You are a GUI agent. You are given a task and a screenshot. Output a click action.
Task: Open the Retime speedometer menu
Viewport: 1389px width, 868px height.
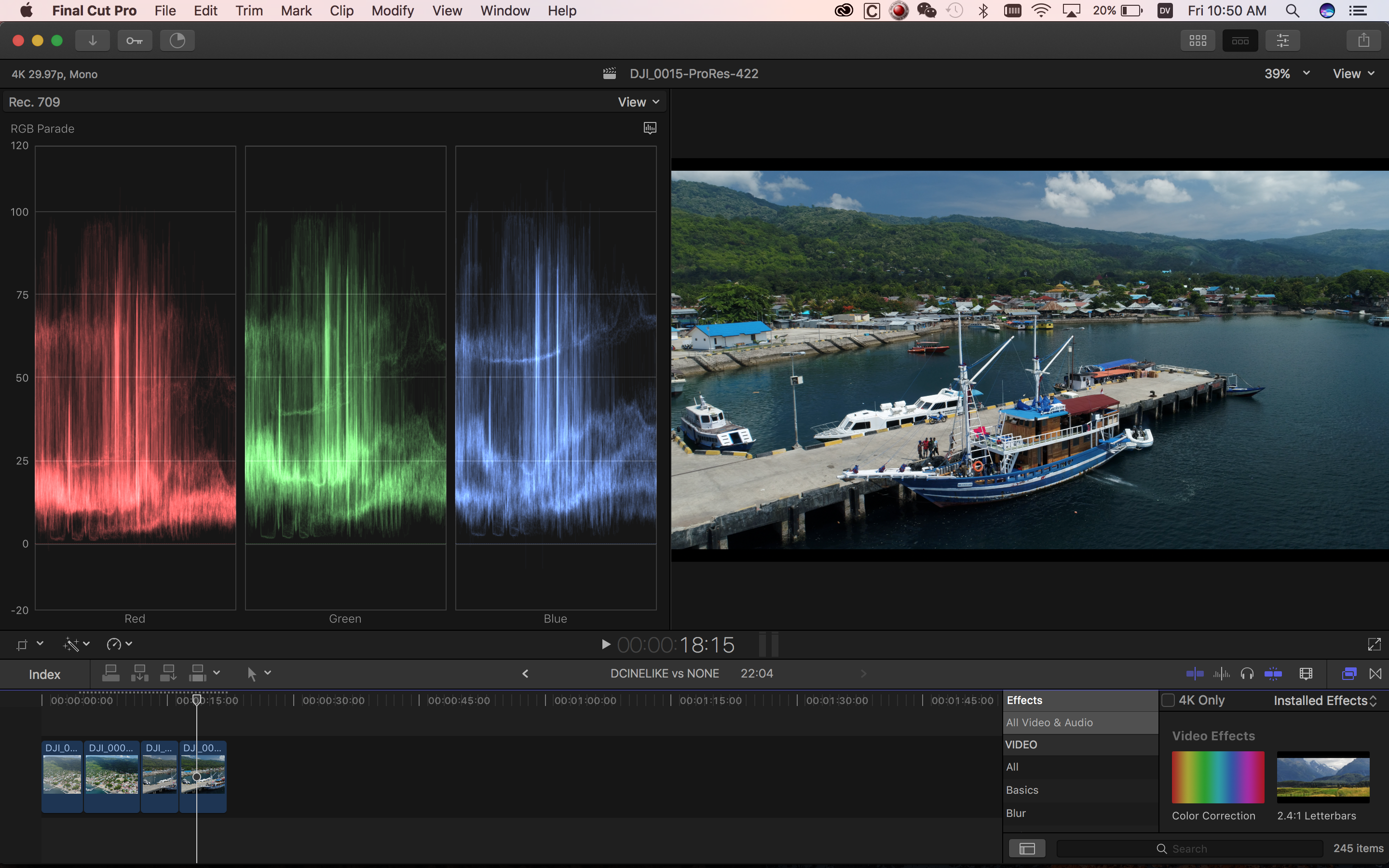(x=119, y=644)
